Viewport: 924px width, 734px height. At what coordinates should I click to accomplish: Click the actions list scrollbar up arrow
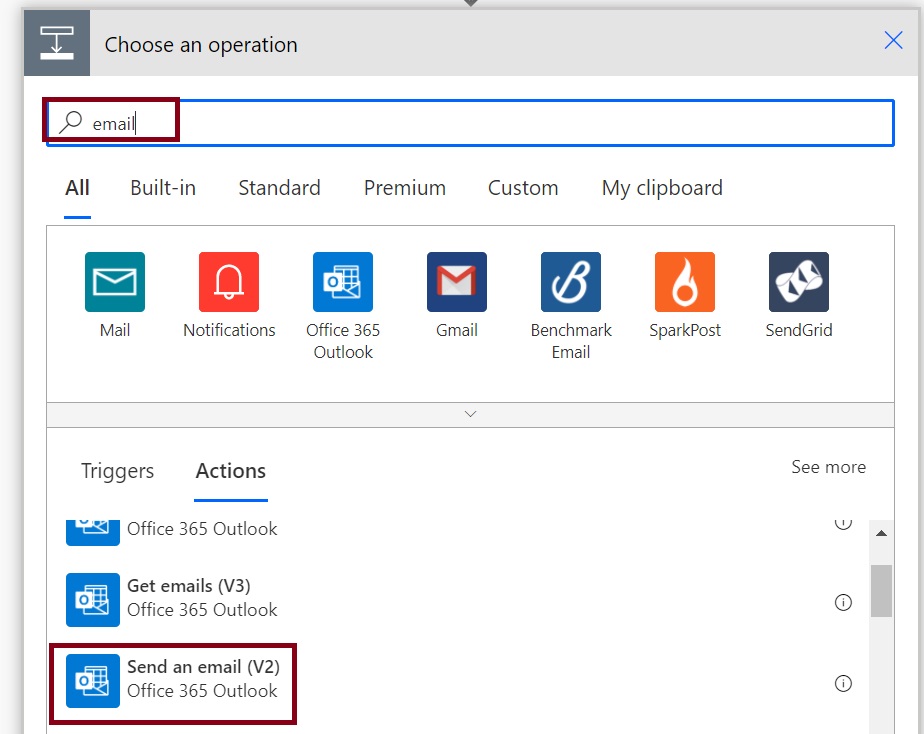point(881,534)
